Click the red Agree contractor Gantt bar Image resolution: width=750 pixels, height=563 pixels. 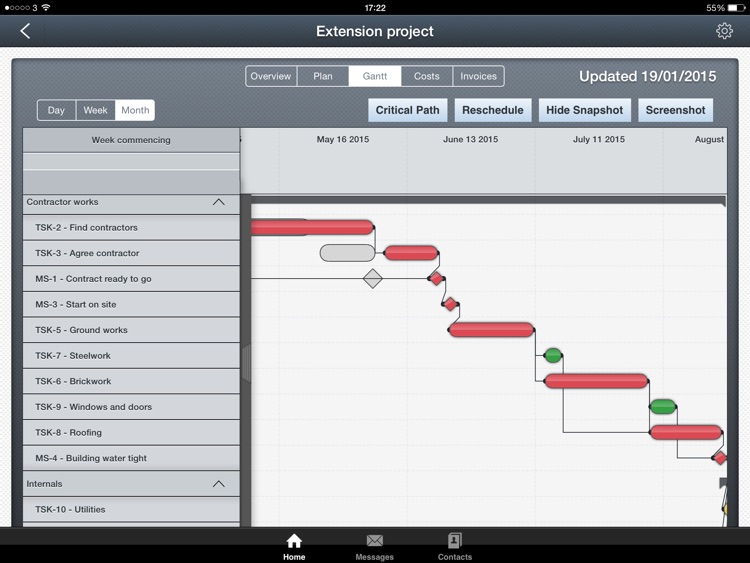click(411, 253)
